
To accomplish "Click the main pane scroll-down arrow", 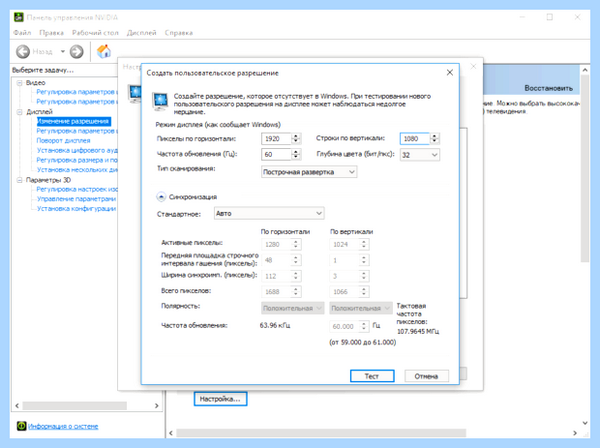I will [x=585, y=423].
